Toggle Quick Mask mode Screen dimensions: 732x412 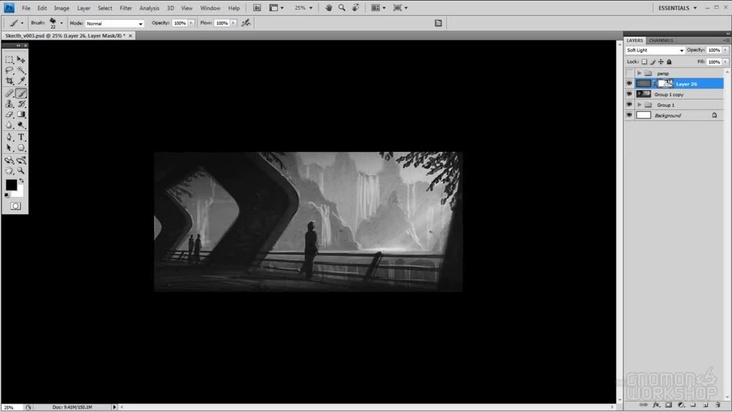15,206
